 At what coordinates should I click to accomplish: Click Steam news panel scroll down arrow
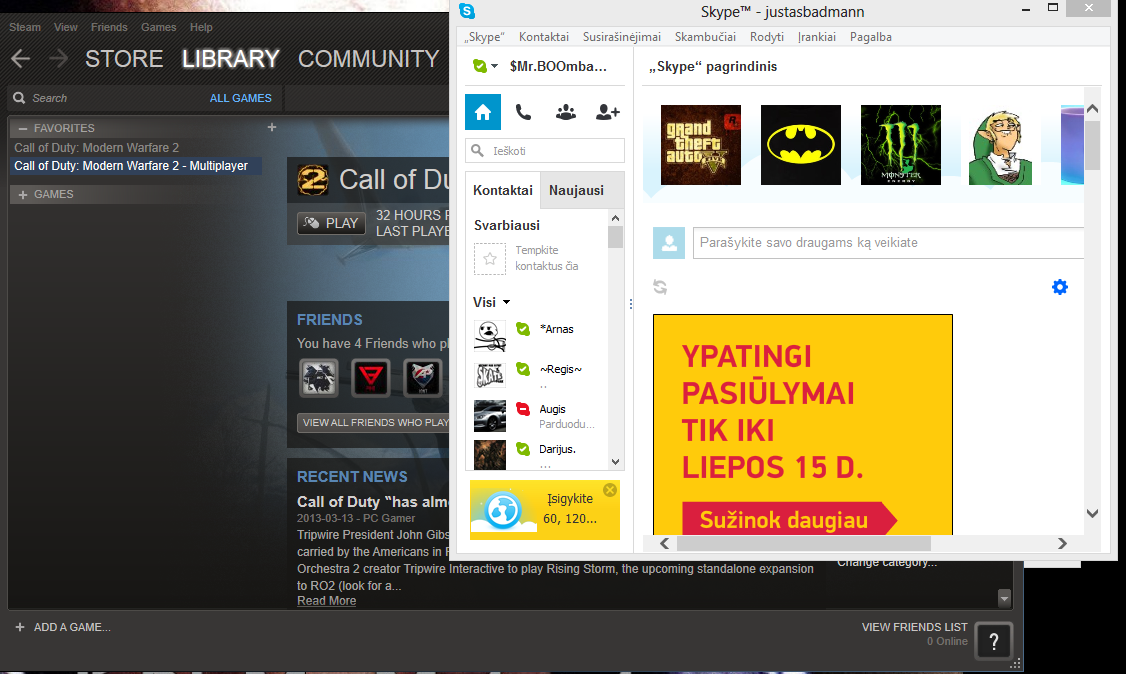click(x=1004, y=597)
